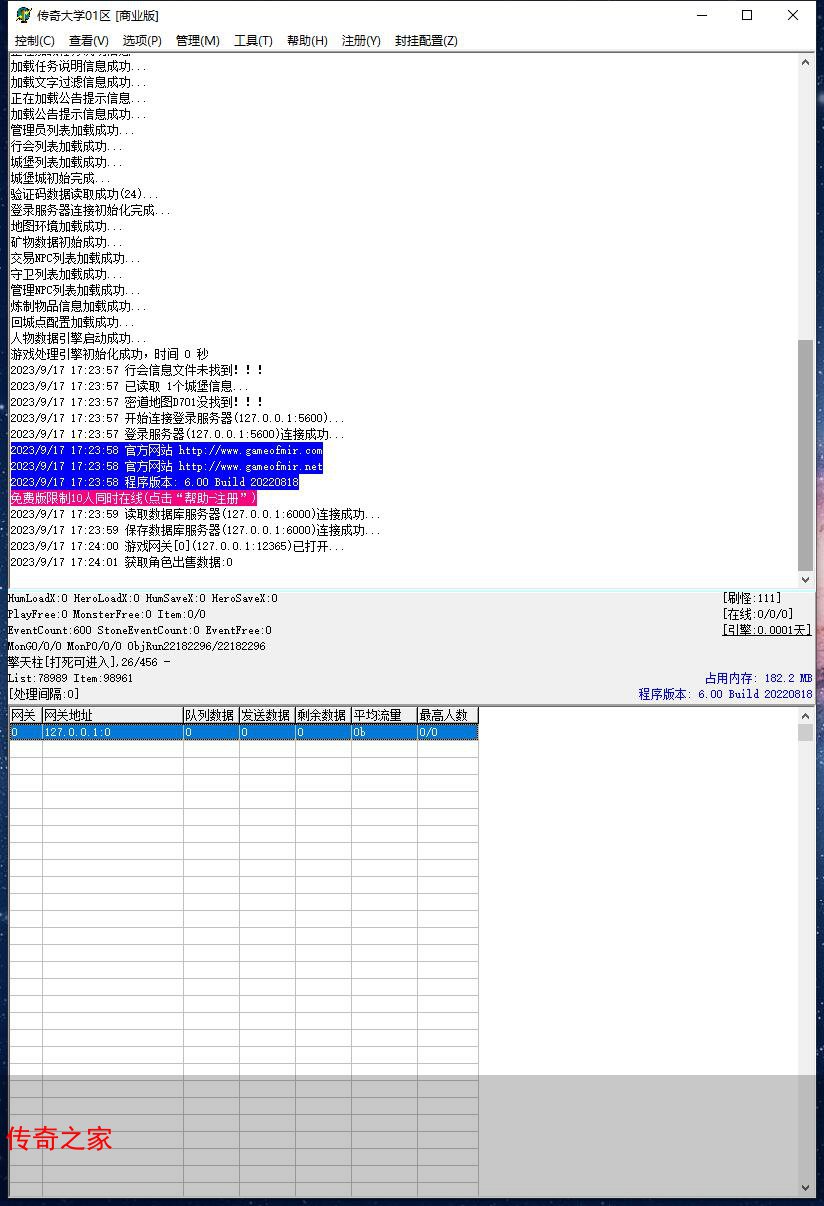Open the 工具(T) menu
The width and height of the screenshot is (824, 1206).
coord(253,41)
